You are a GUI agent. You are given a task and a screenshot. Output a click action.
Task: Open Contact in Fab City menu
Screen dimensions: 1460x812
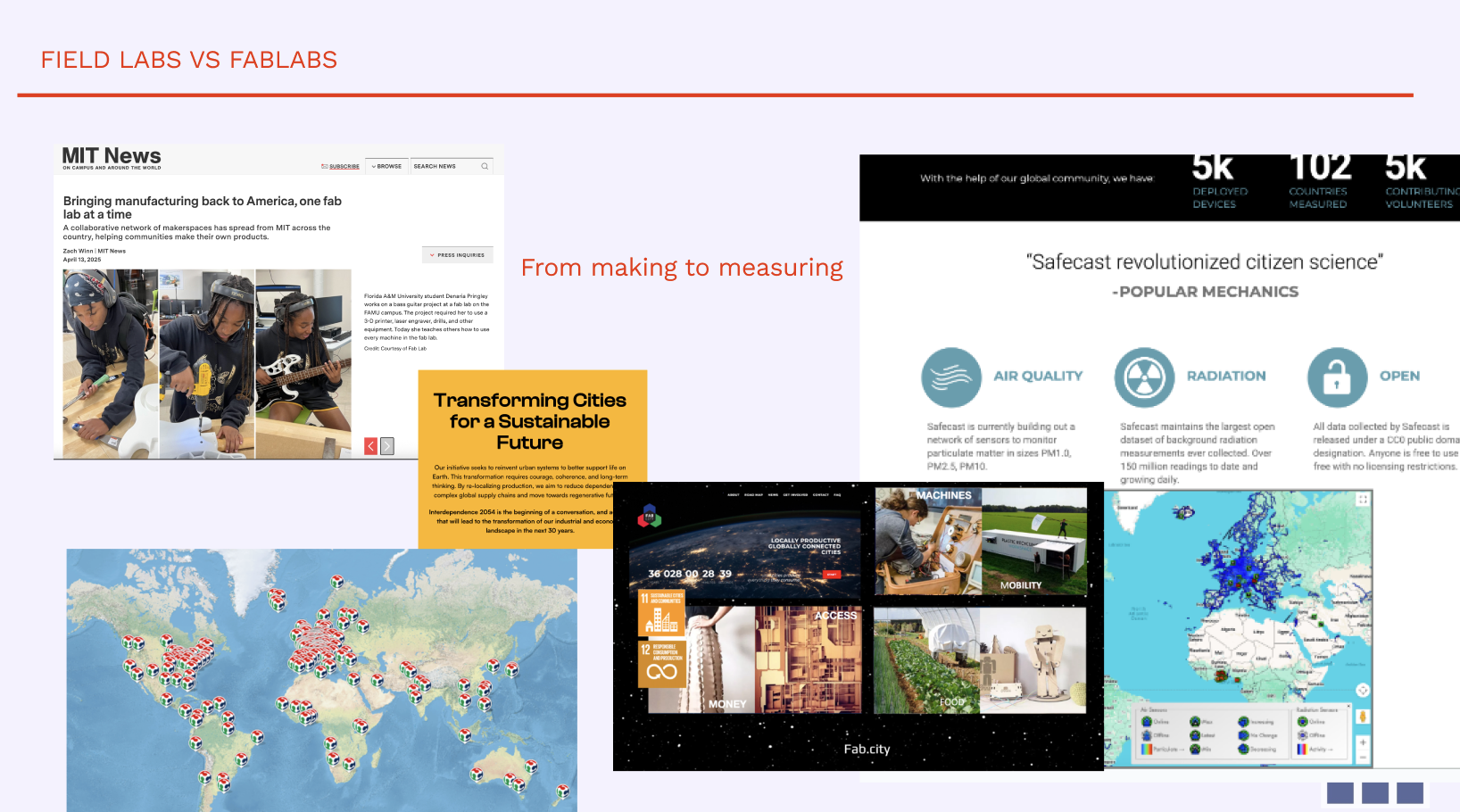coord(821,494)
